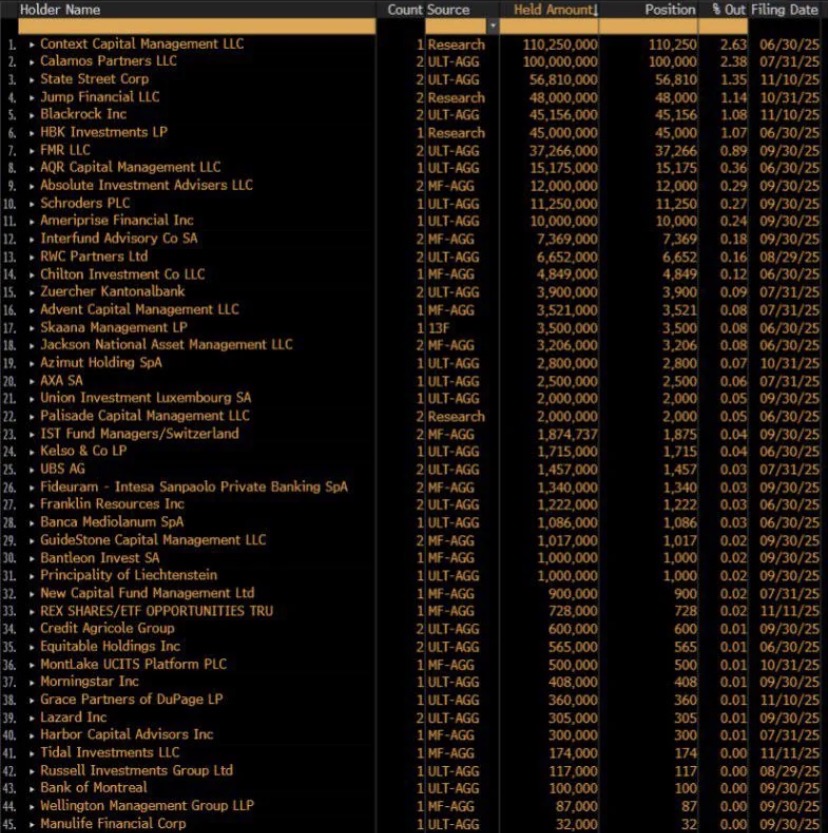The width and height of the screenshot is (828, 833).
Task: Click the Position filter input field
Action: coord(648,26)
